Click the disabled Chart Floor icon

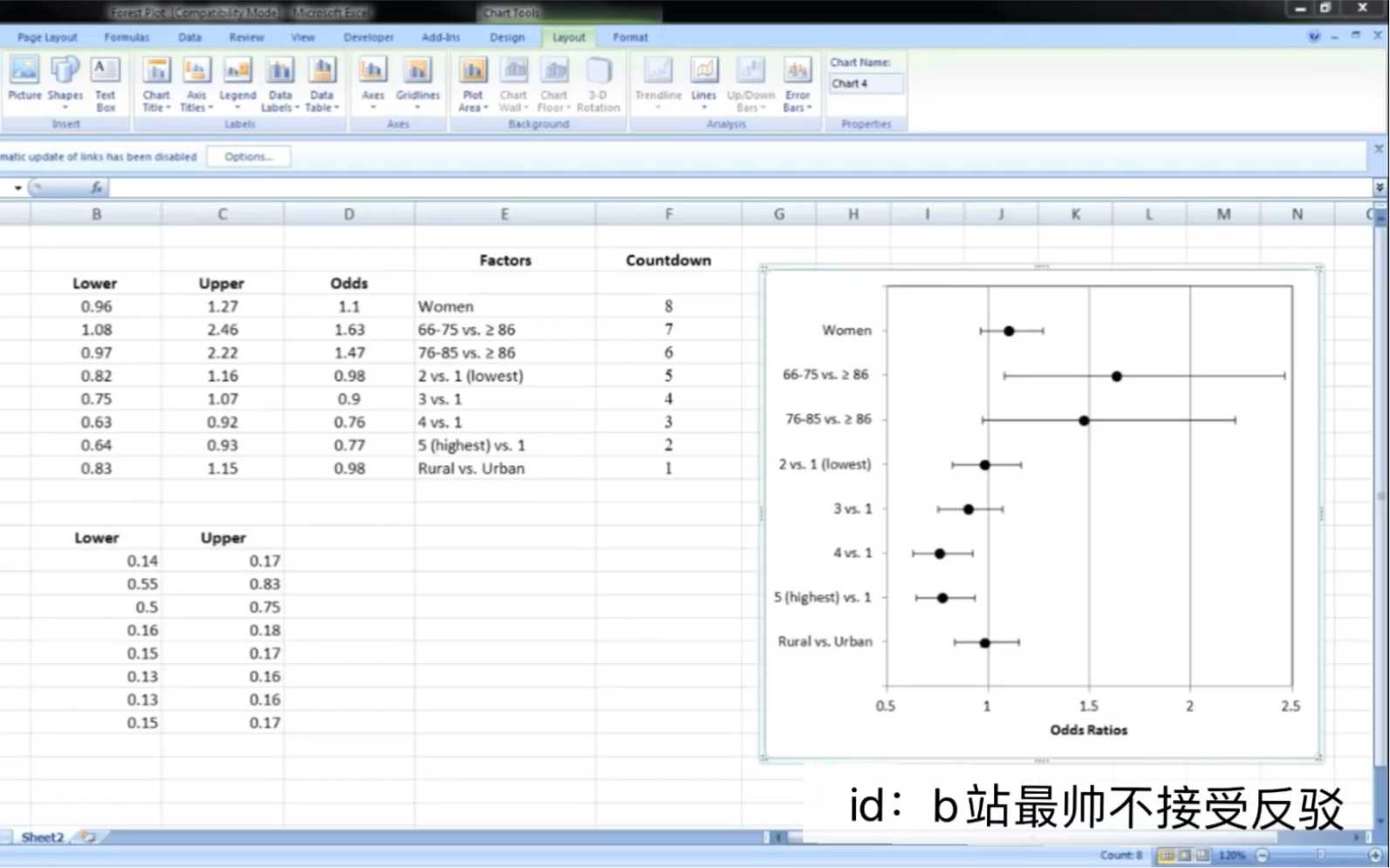(x=554, y=84)
